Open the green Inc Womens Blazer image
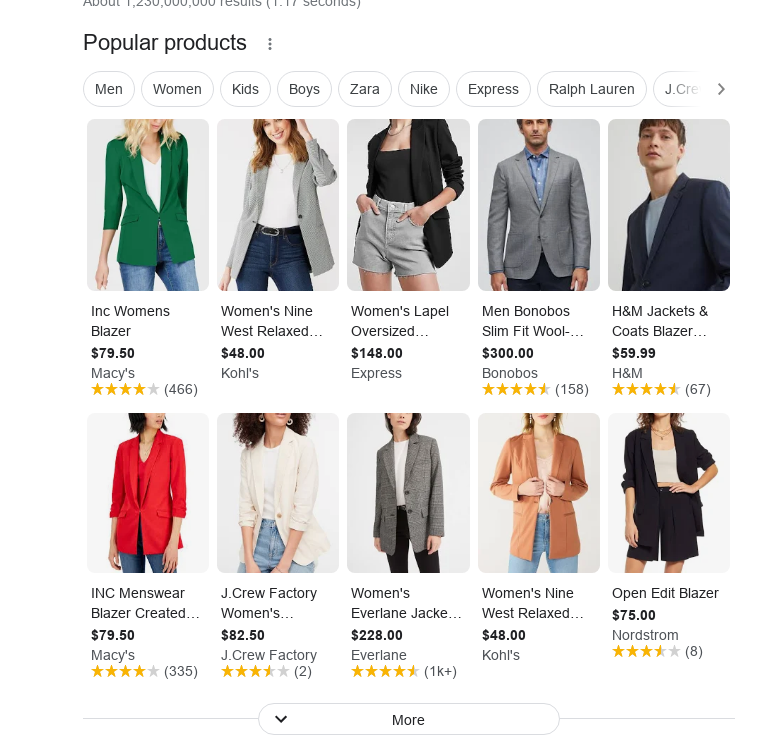This screenshot has height=741, width=757. [x=148, y=205]
